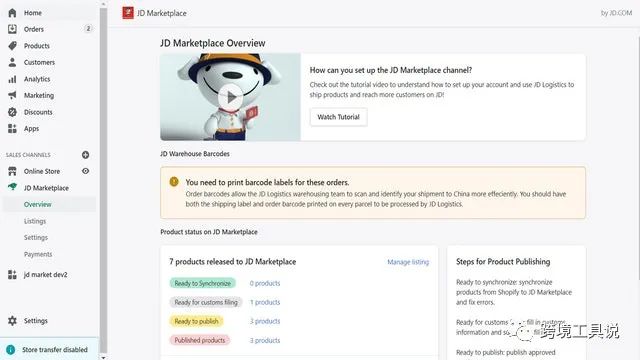Click the Ready to Synchronize badge
This screenshot has height=360, width=640.
(x=203, y=283)
